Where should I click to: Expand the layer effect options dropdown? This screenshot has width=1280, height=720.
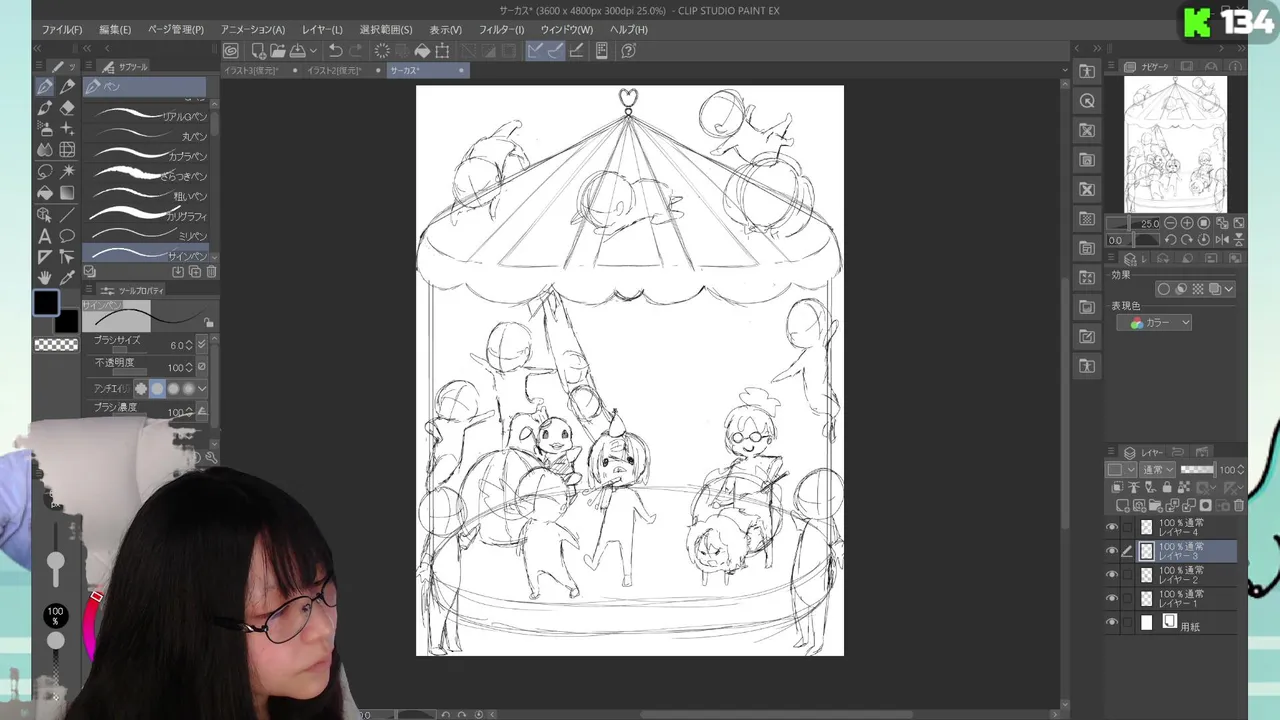[1229, 289]
